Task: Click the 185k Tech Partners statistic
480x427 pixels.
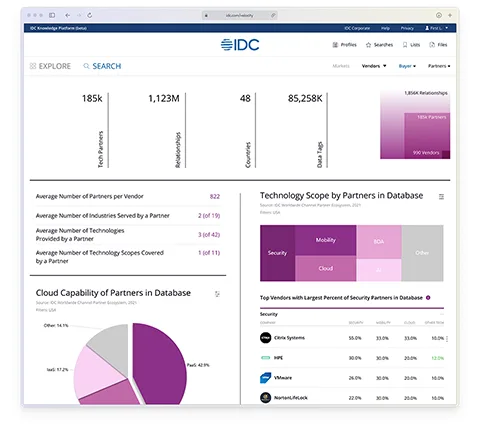Action: 92,98
